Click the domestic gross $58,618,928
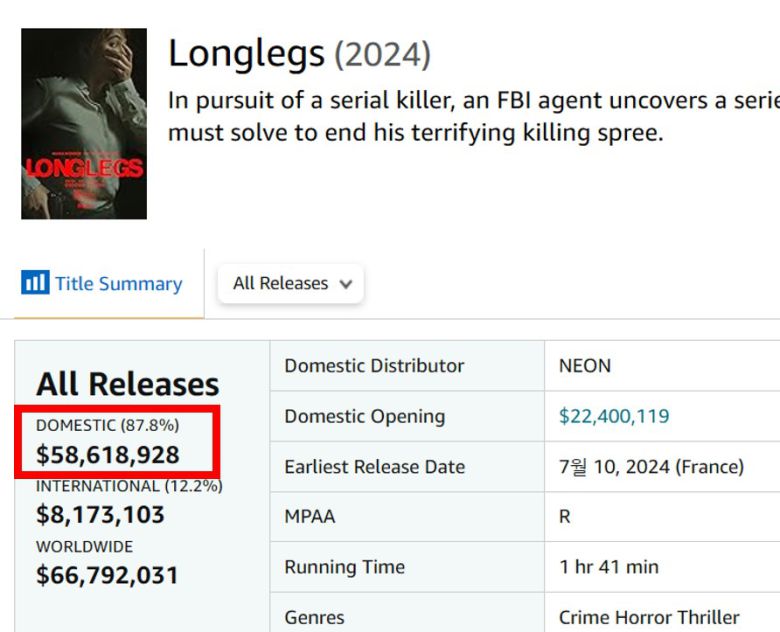 pyautogui.click(x=108, y=455)
